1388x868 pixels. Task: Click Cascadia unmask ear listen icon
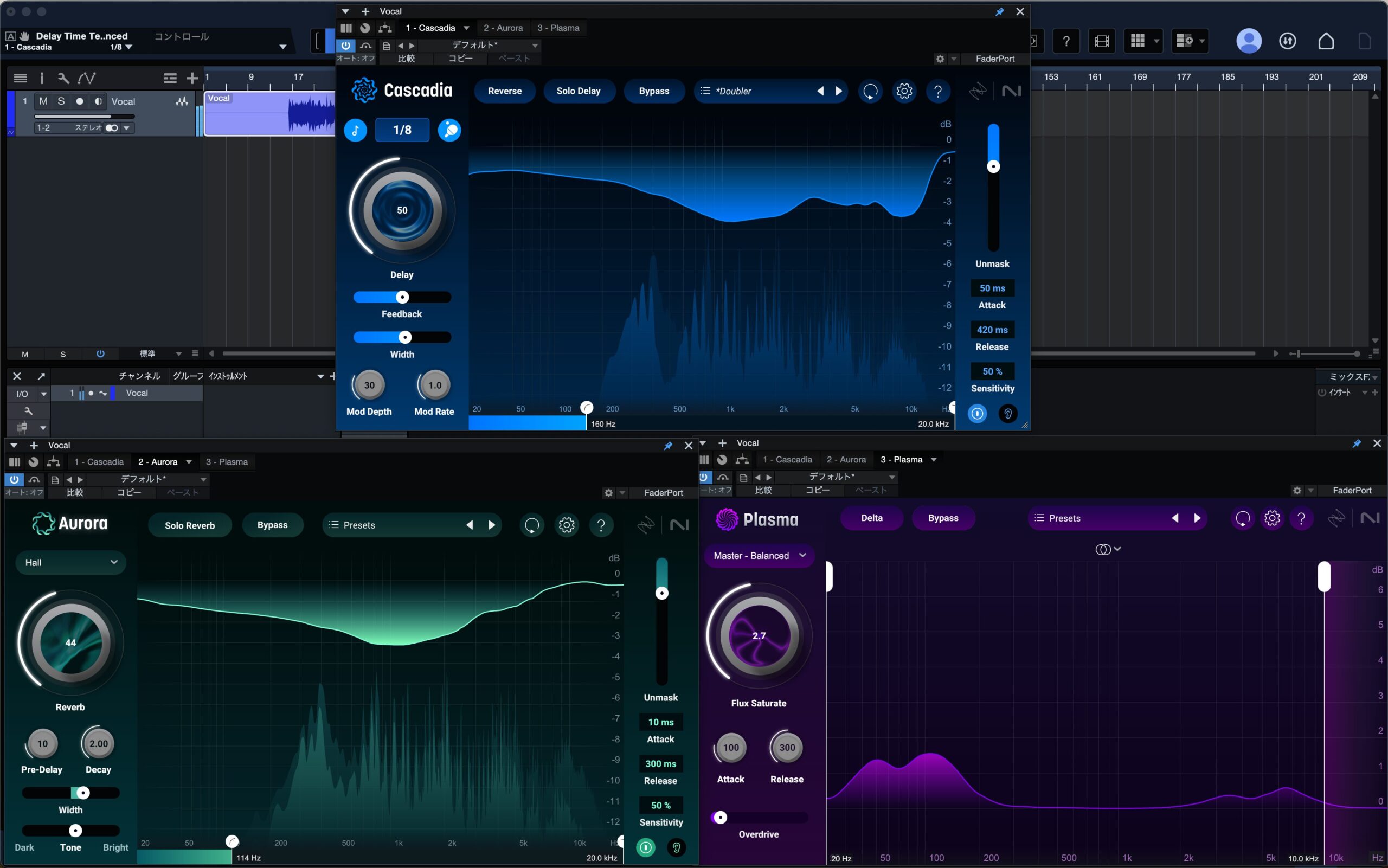click(x=1008, y=413)
